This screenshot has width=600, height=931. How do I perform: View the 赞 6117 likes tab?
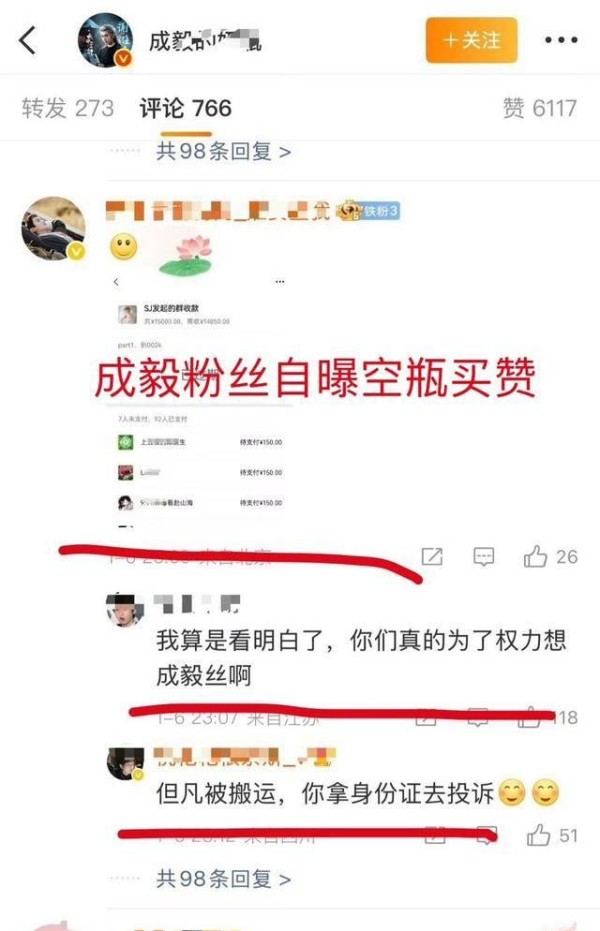tap(539, 108)
